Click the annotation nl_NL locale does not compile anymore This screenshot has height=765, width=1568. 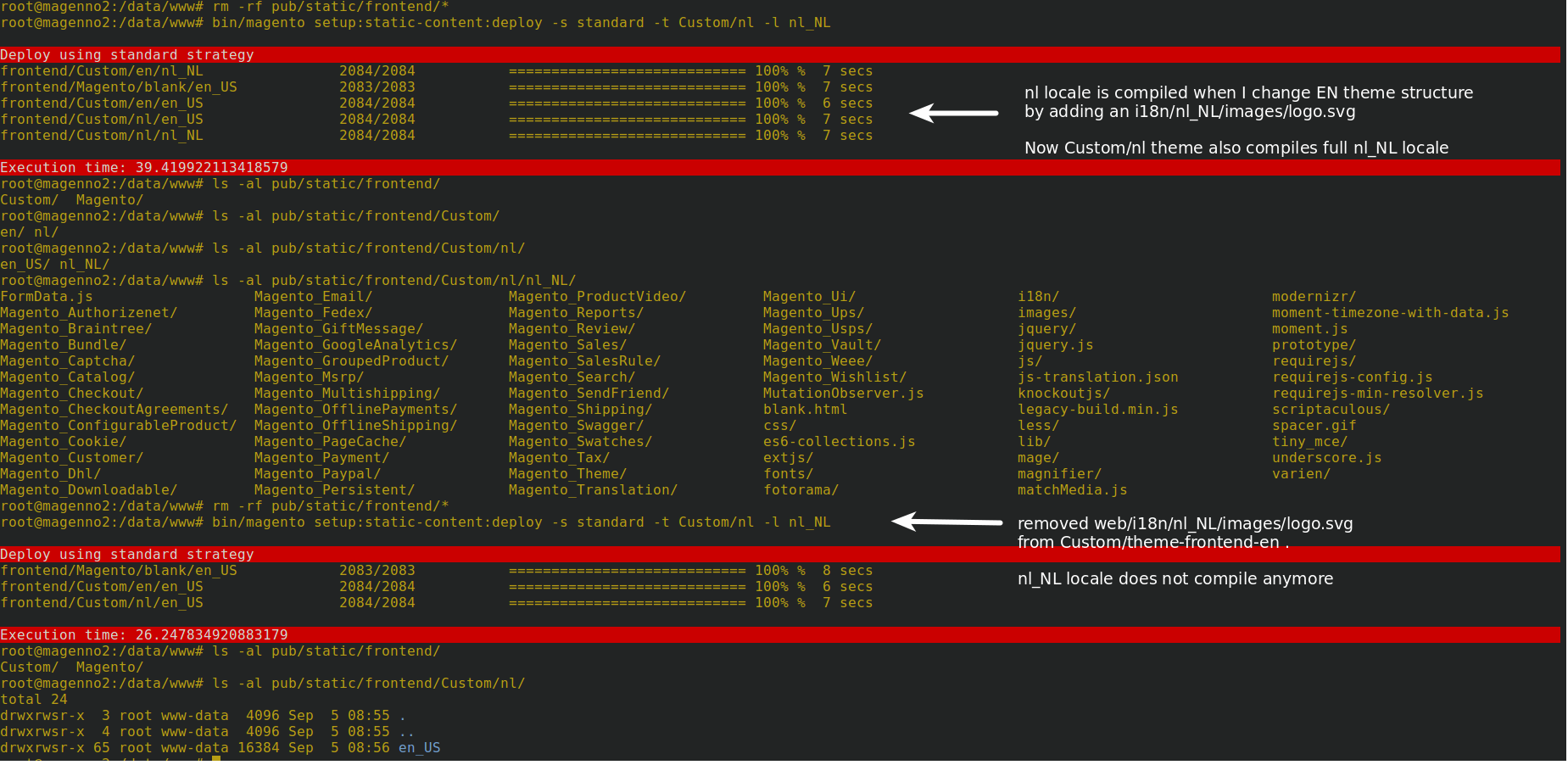pos(1175,578)
